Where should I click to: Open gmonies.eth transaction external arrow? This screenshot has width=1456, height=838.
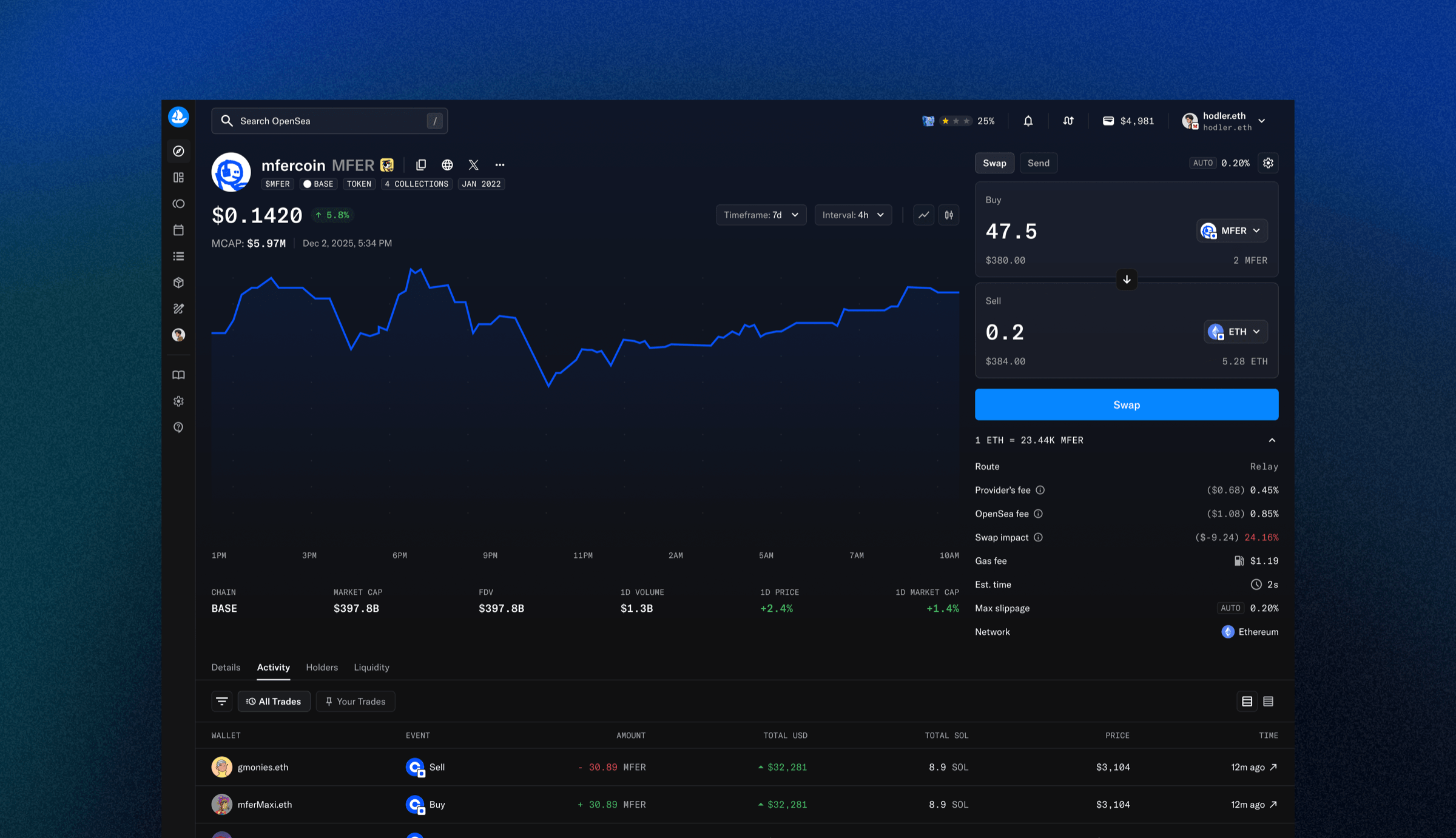pos(1273,767)
